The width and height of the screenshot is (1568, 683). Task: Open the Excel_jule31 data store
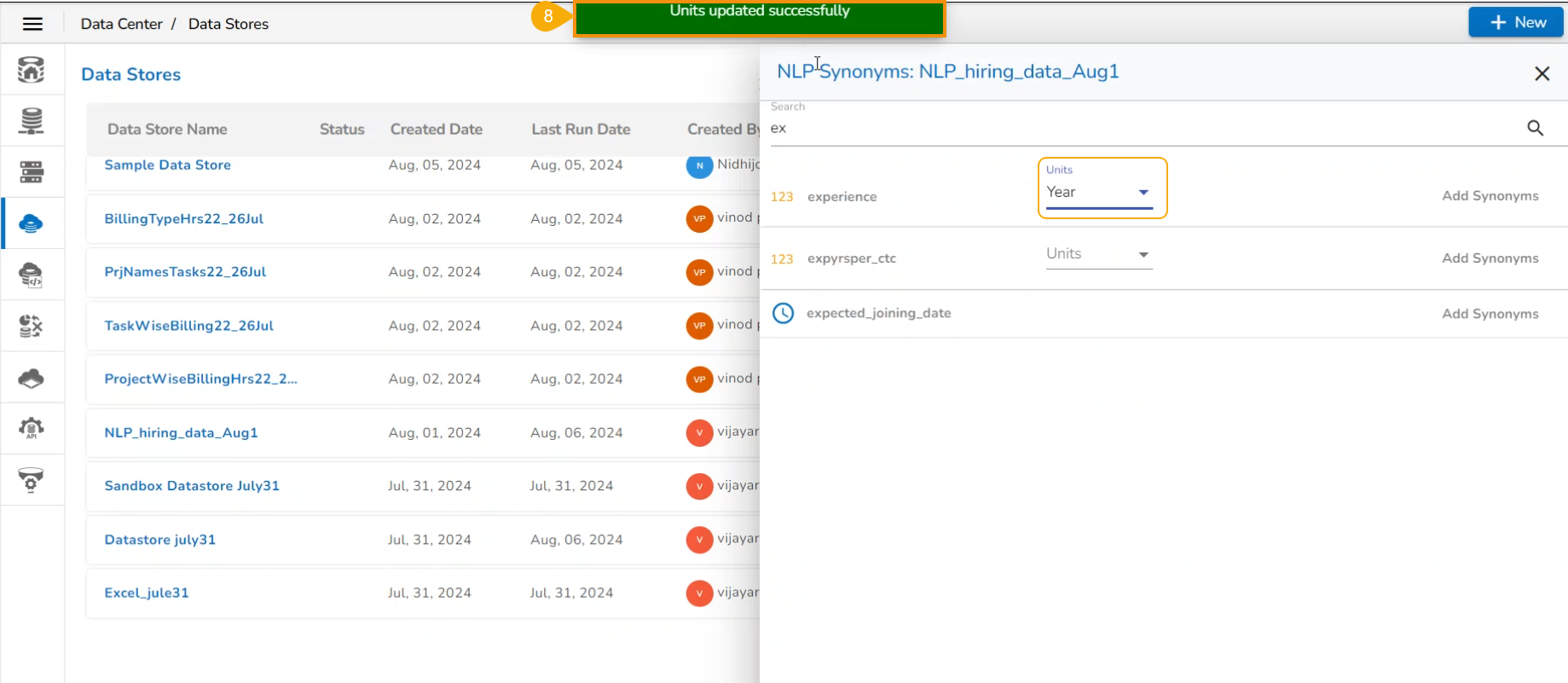[146, 593]
